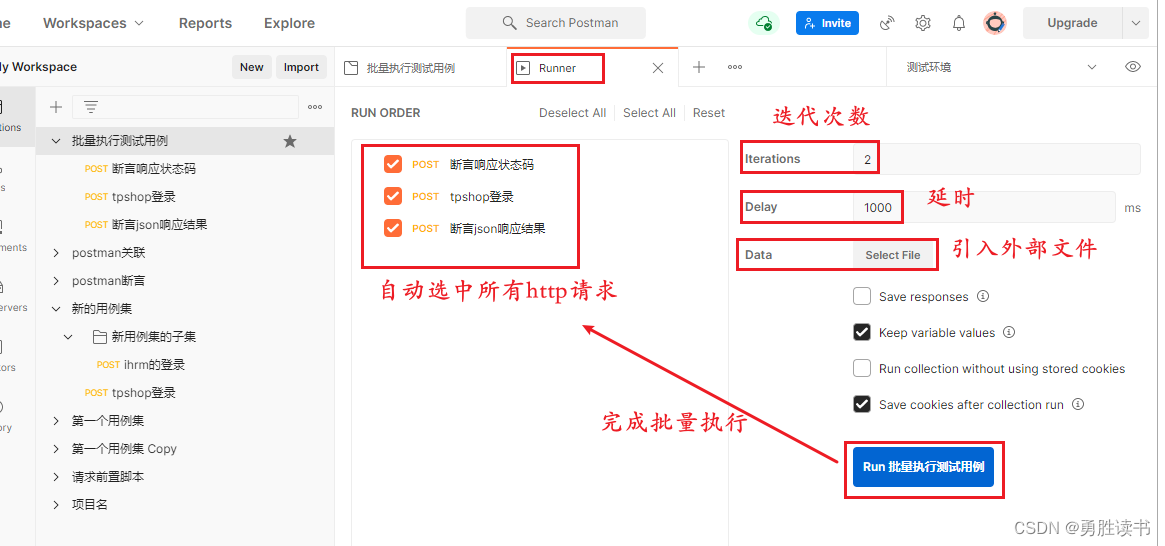1165x546 pixels.
Task: Open settings gear icon in header
Action: coord(923,23)
